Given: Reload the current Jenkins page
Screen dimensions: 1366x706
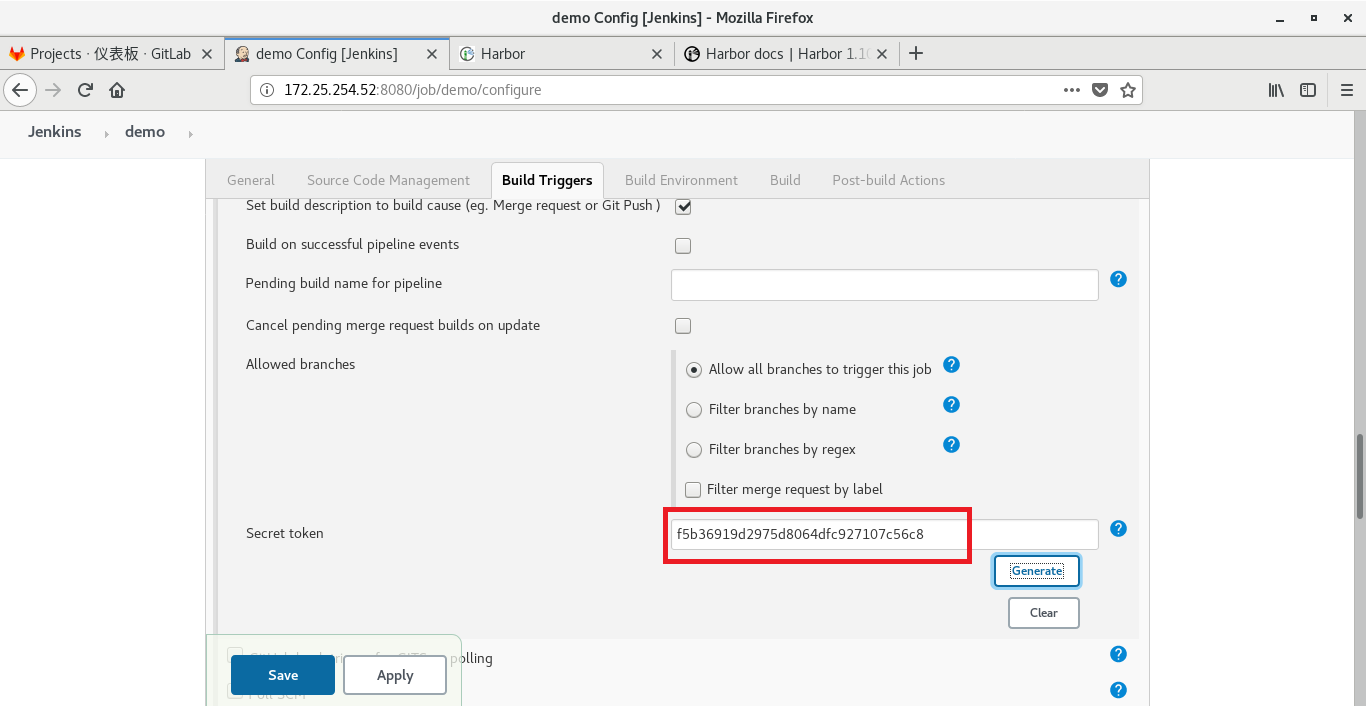Looking at the screenshot, I should [x=85, y=90].
